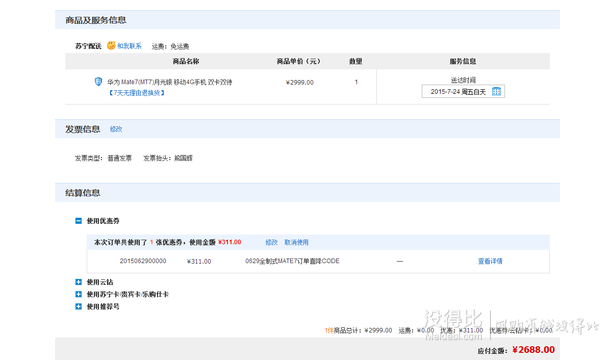Click the 商品名称 column header
The width and height of the screenshot is (610, 360).
coord(186,61)
